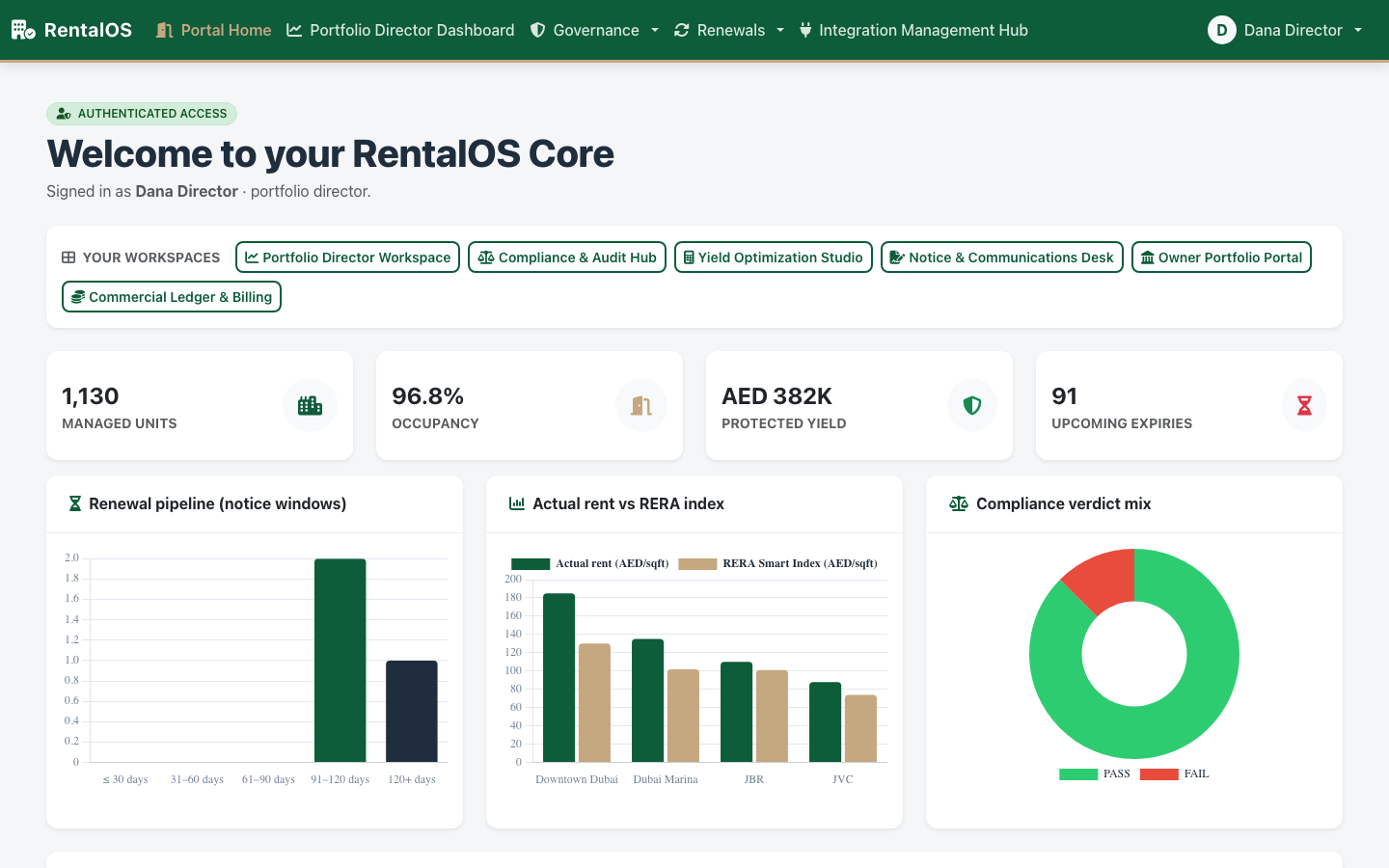This screenshot has width=1389, height=868.
Task: Click the red hourglass on Upcoming Expiries card
Action: [1304, 405]
